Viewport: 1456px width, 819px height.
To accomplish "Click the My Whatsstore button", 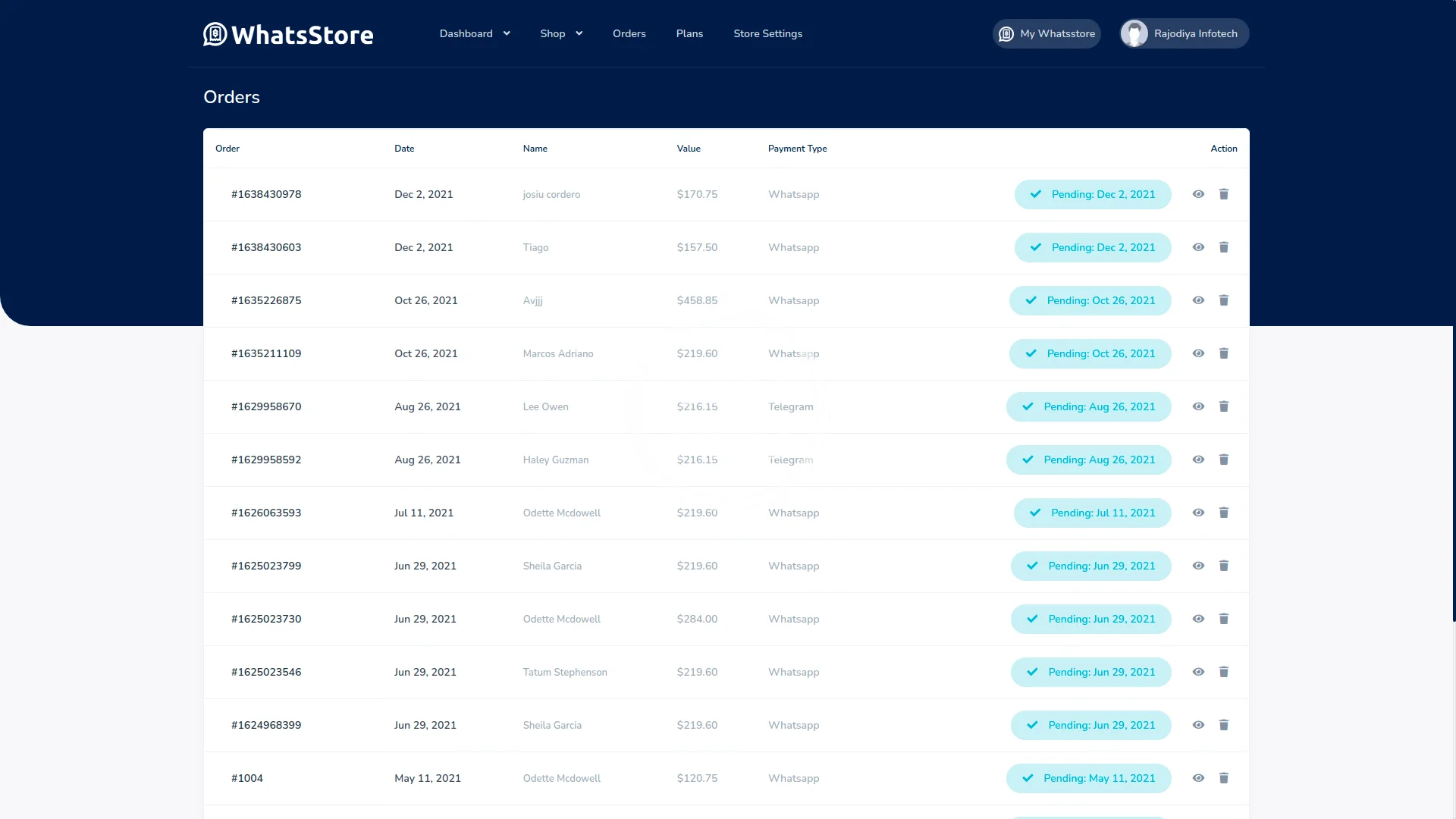I will click(1046, 33).
